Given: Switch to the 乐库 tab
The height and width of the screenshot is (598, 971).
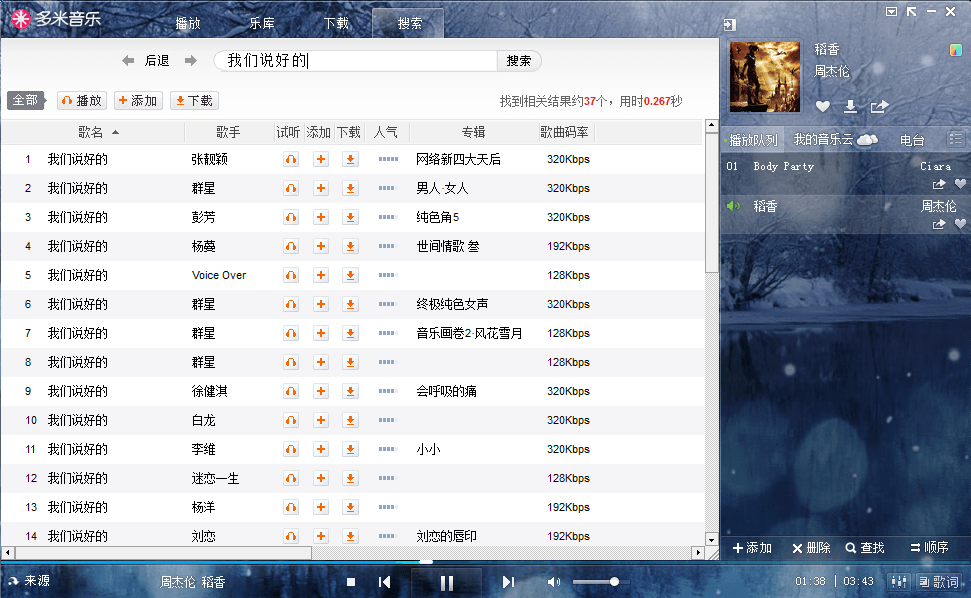Looking at the screenshot, I should tap(260, 21).
